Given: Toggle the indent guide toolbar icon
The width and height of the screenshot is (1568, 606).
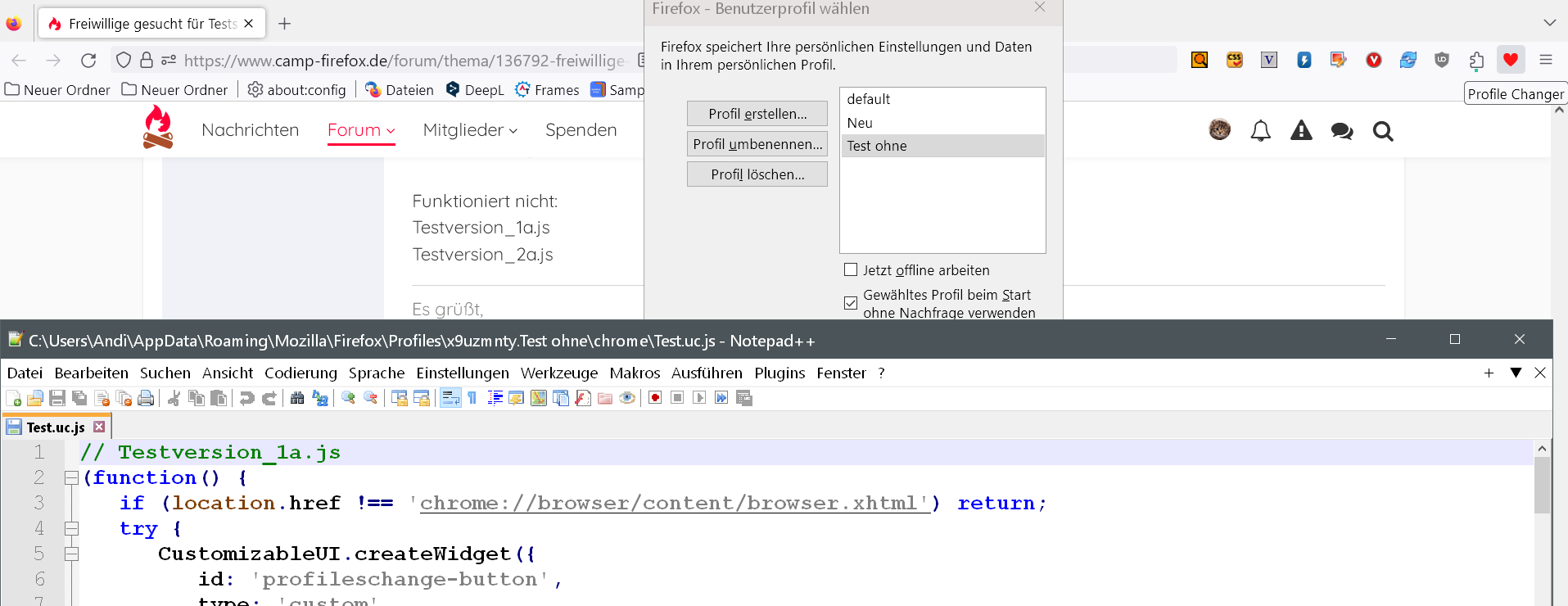Looking at the screenshot, I should coord(495,398).
